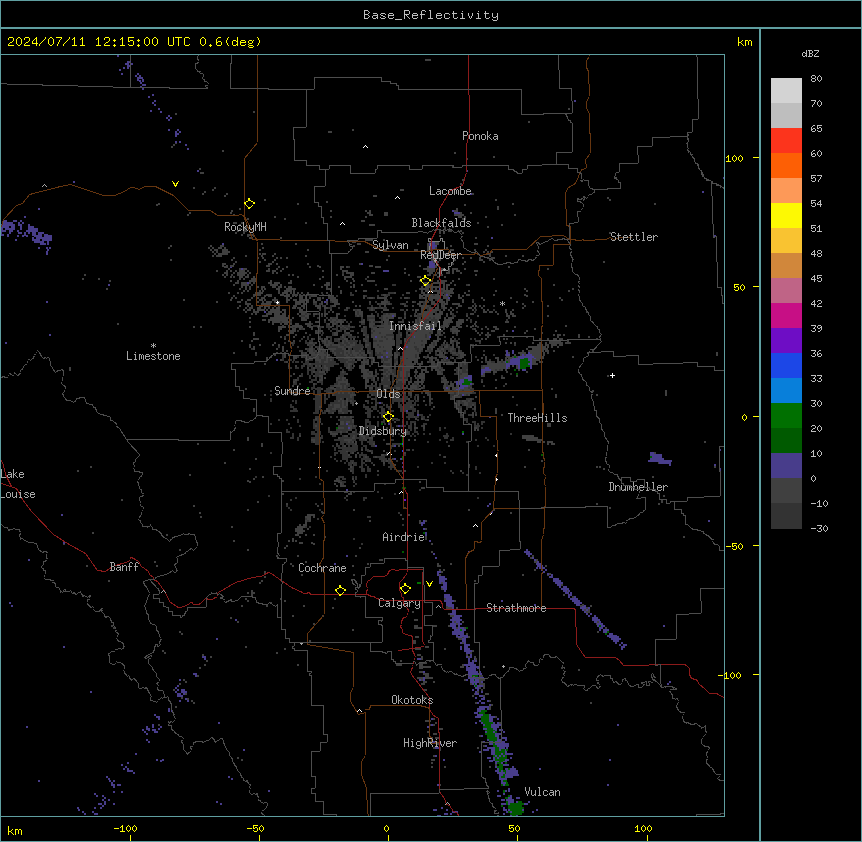Select the bright yellow 54–51 dBZ swatch

[786, 215]
